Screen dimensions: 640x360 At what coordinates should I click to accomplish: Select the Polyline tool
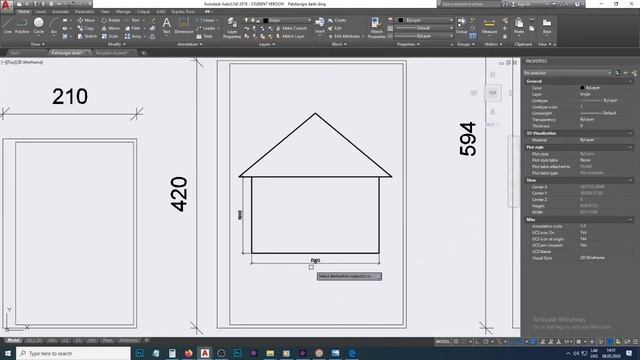click(22, 26)
